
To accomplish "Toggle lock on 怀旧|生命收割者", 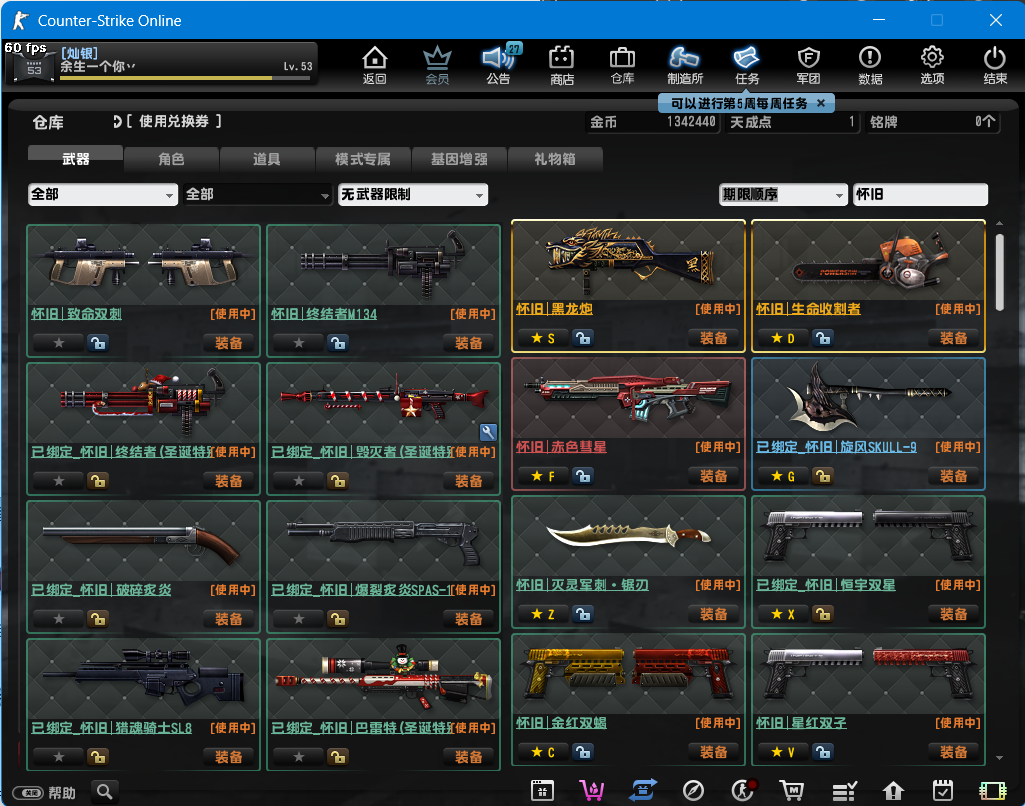I will (x=822, y=338).
